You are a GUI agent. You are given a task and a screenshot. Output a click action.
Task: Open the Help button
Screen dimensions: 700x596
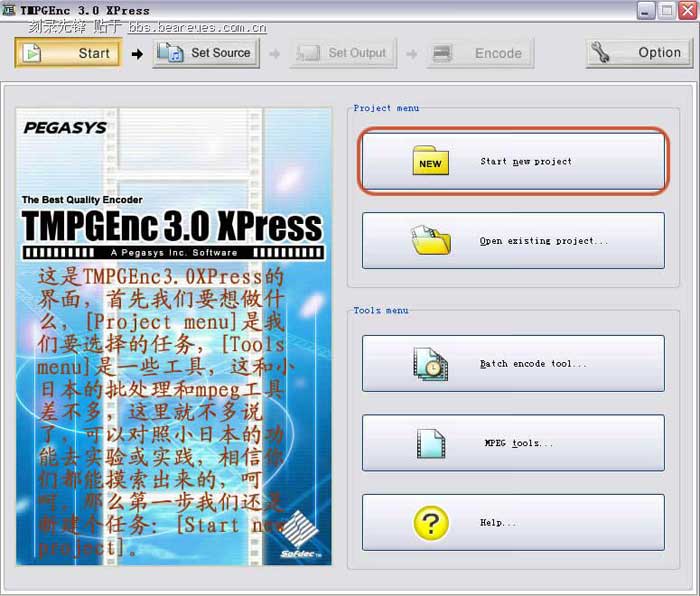pos(513,522)
